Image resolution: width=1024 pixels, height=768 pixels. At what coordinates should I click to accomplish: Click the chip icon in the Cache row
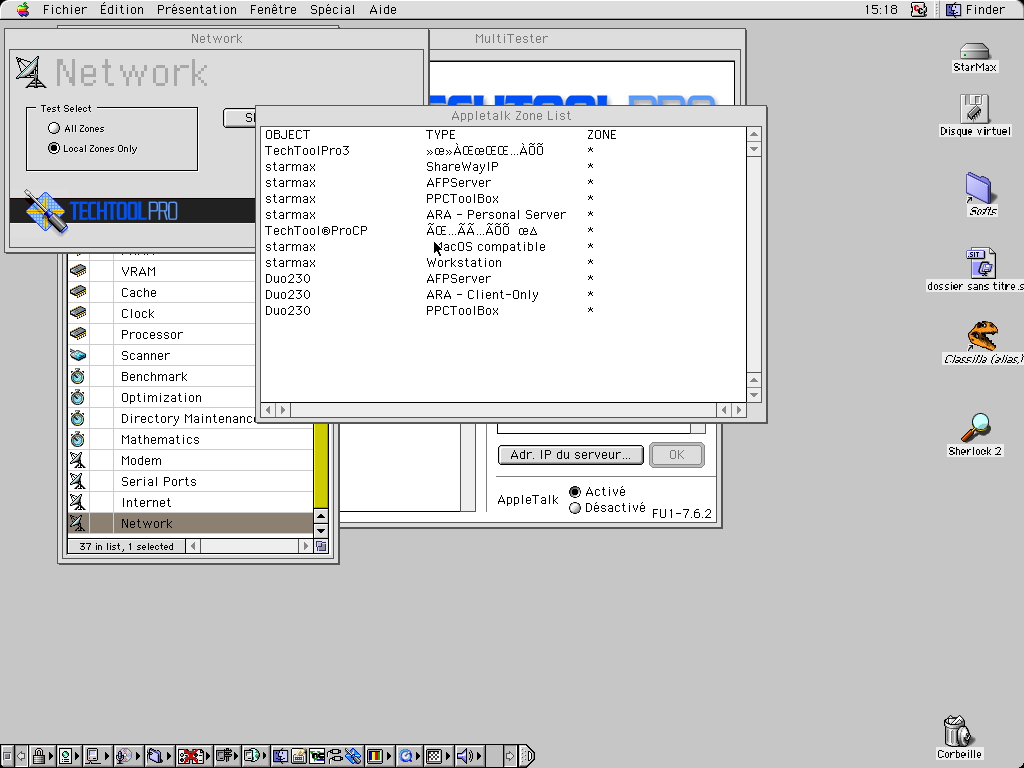pyautogui.click(x=78, y=292)
